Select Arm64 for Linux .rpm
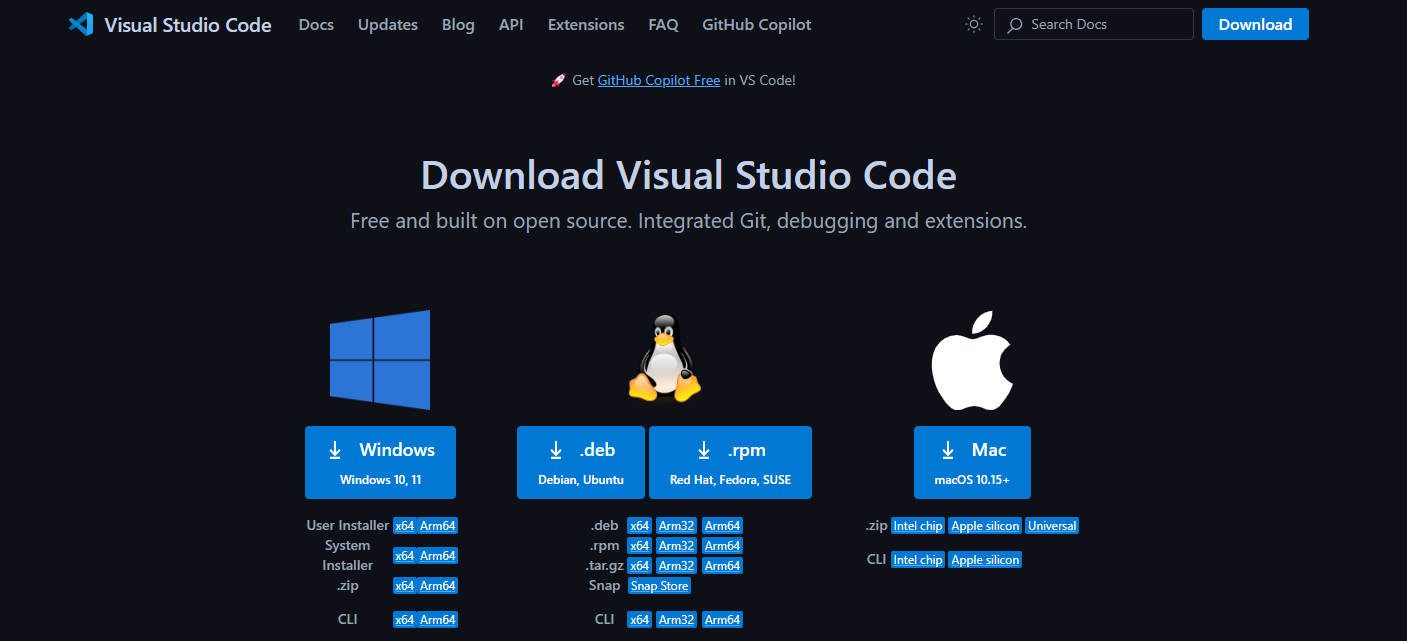1407x641 pixels. [x=722, y=546]
